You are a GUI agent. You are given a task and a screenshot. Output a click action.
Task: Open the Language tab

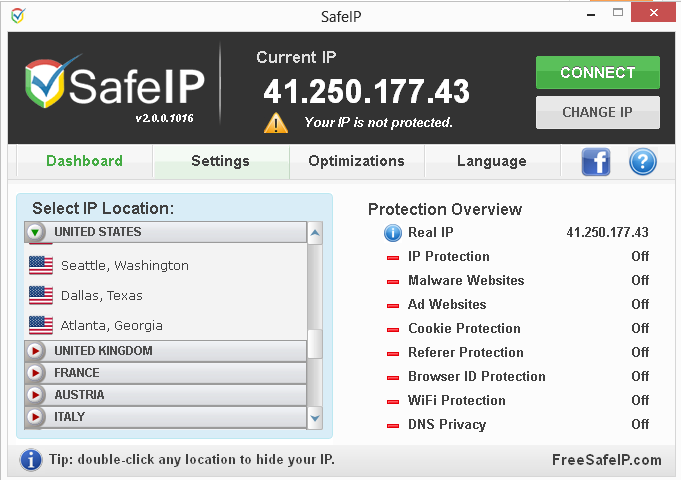(492, 161)
